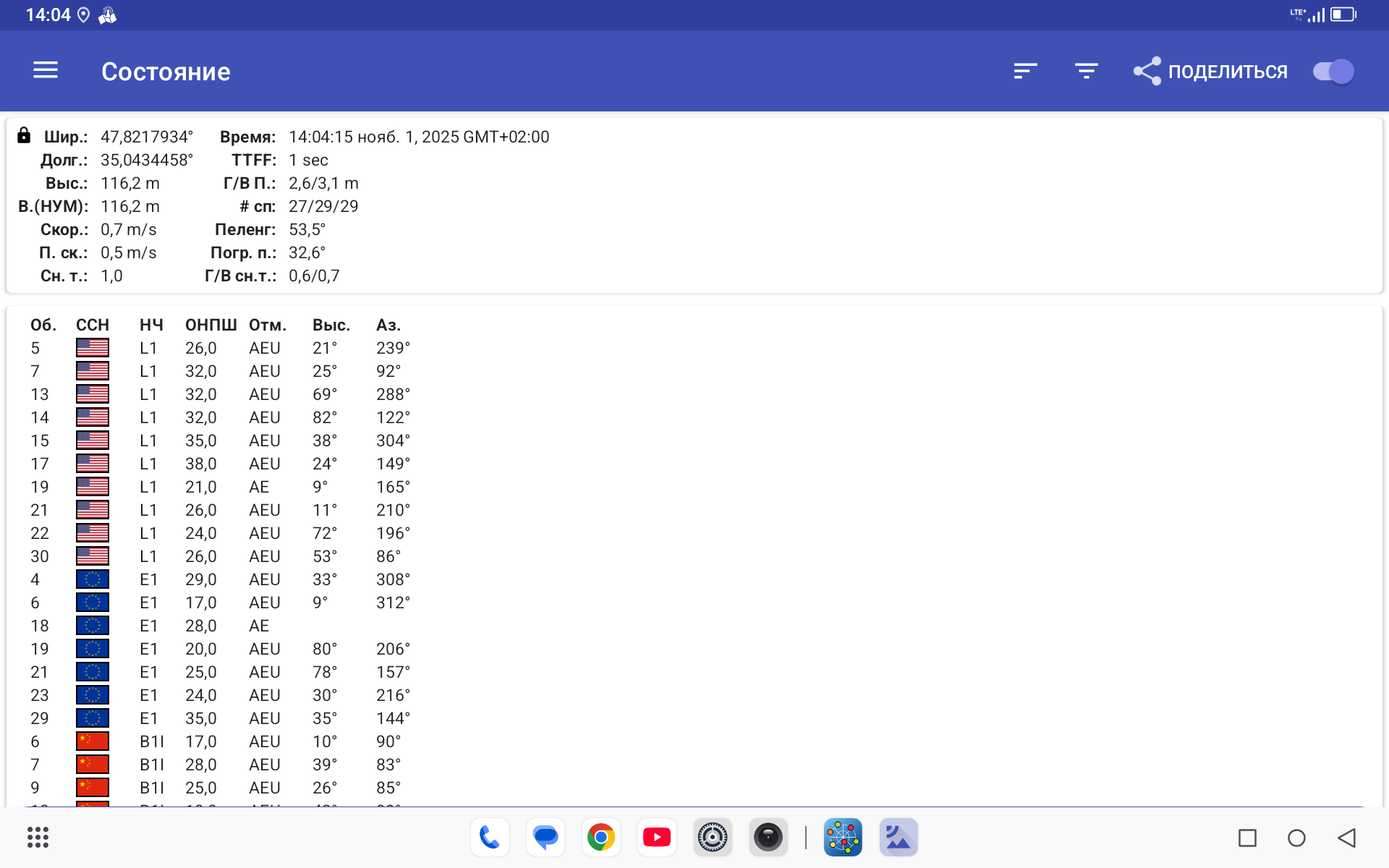1389x868 pixels.
Task: Open GPSTest app icon in dock
Action: click(x=843, y=838)
